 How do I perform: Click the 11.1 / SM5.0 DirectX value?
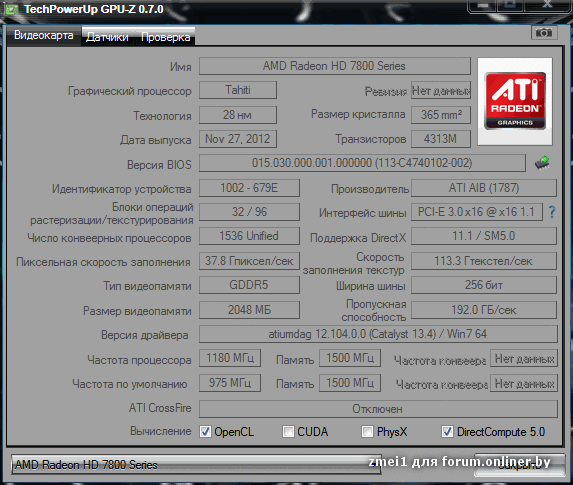click(x=484, y=236)
